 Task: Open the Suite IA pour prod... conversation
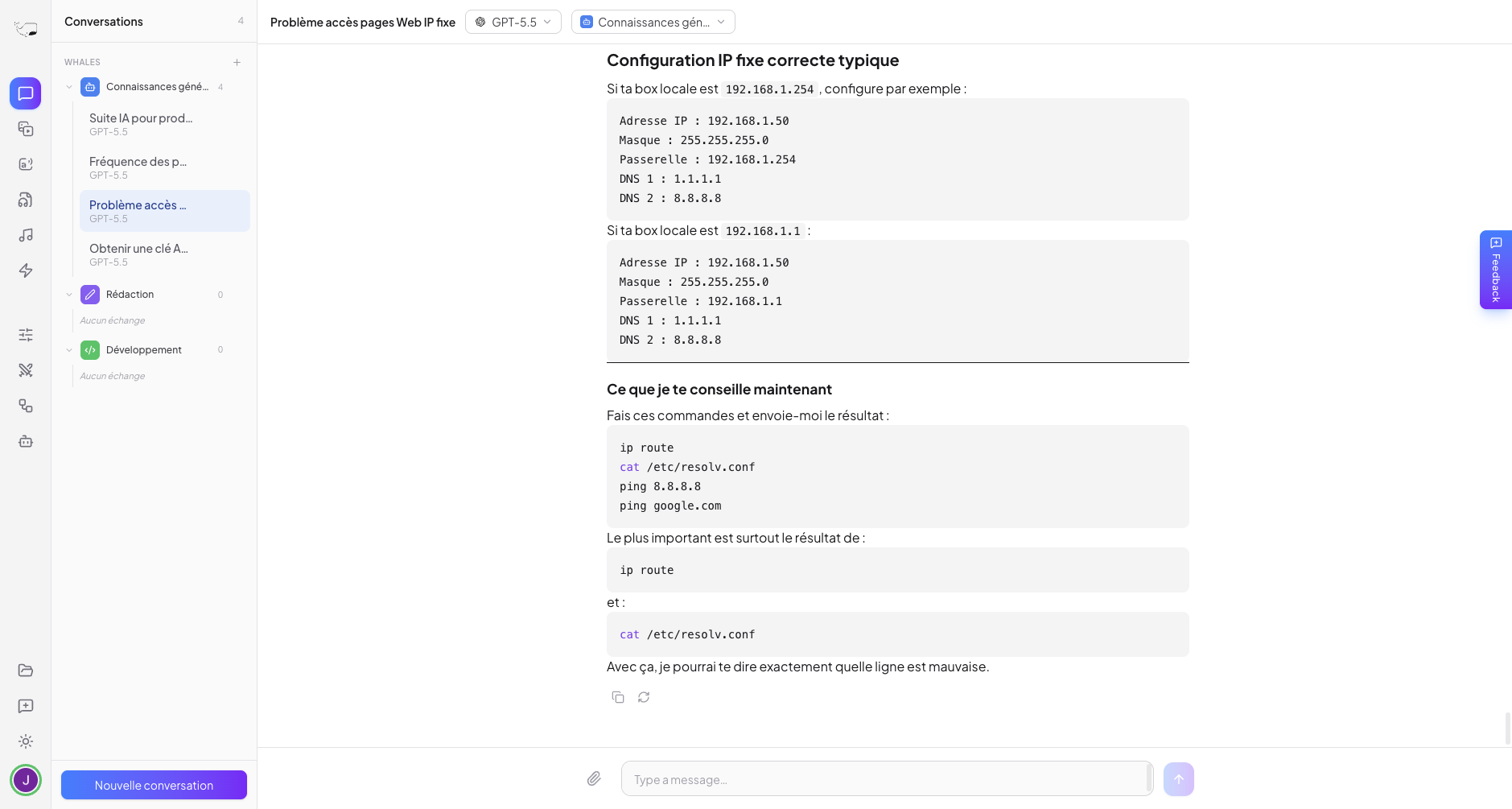click(x=165, y=124)
